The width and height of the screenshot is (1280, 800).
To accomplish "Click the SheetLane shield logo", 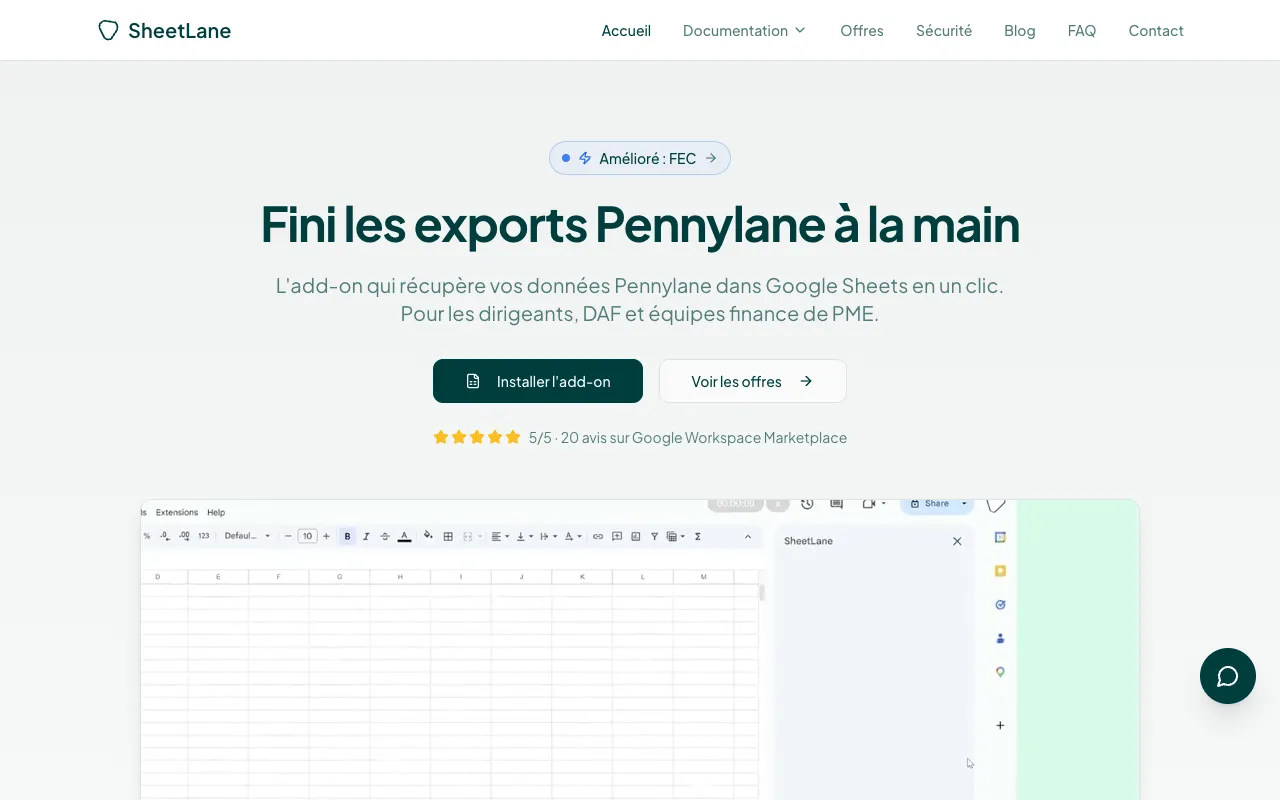I will [108, 31].
